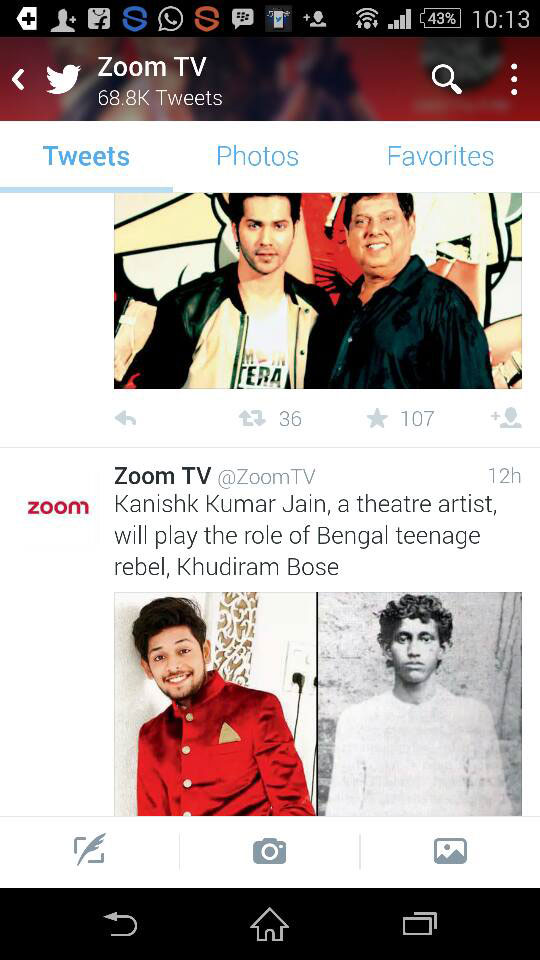View the red jacket photo in the tweet
The width and height of the screenshot is (540, 960).
pyautogui.click(x=215, y=703)
